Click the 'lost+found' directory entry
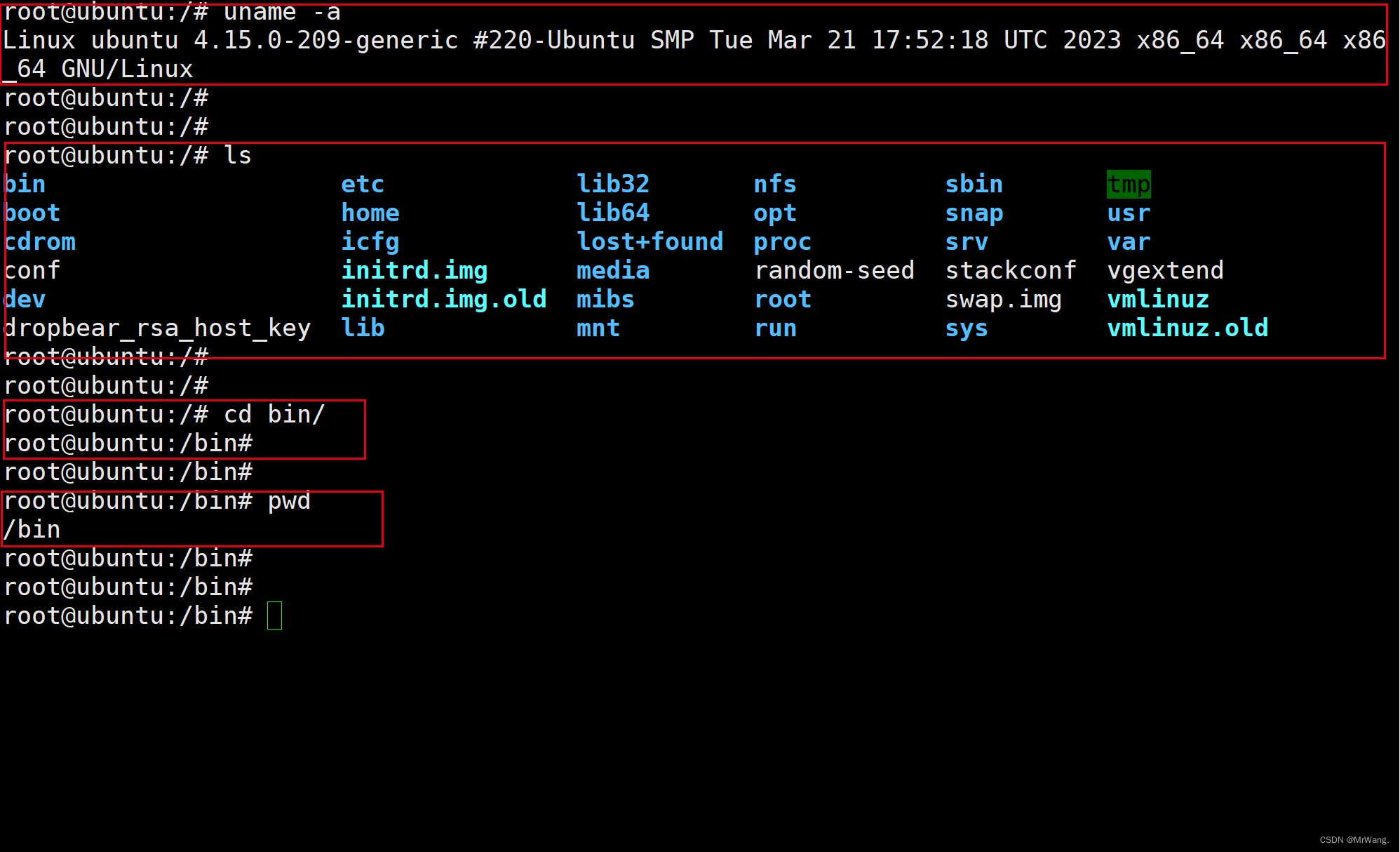The height and width of the screenshot is (852, 1400). click(650, 242)
